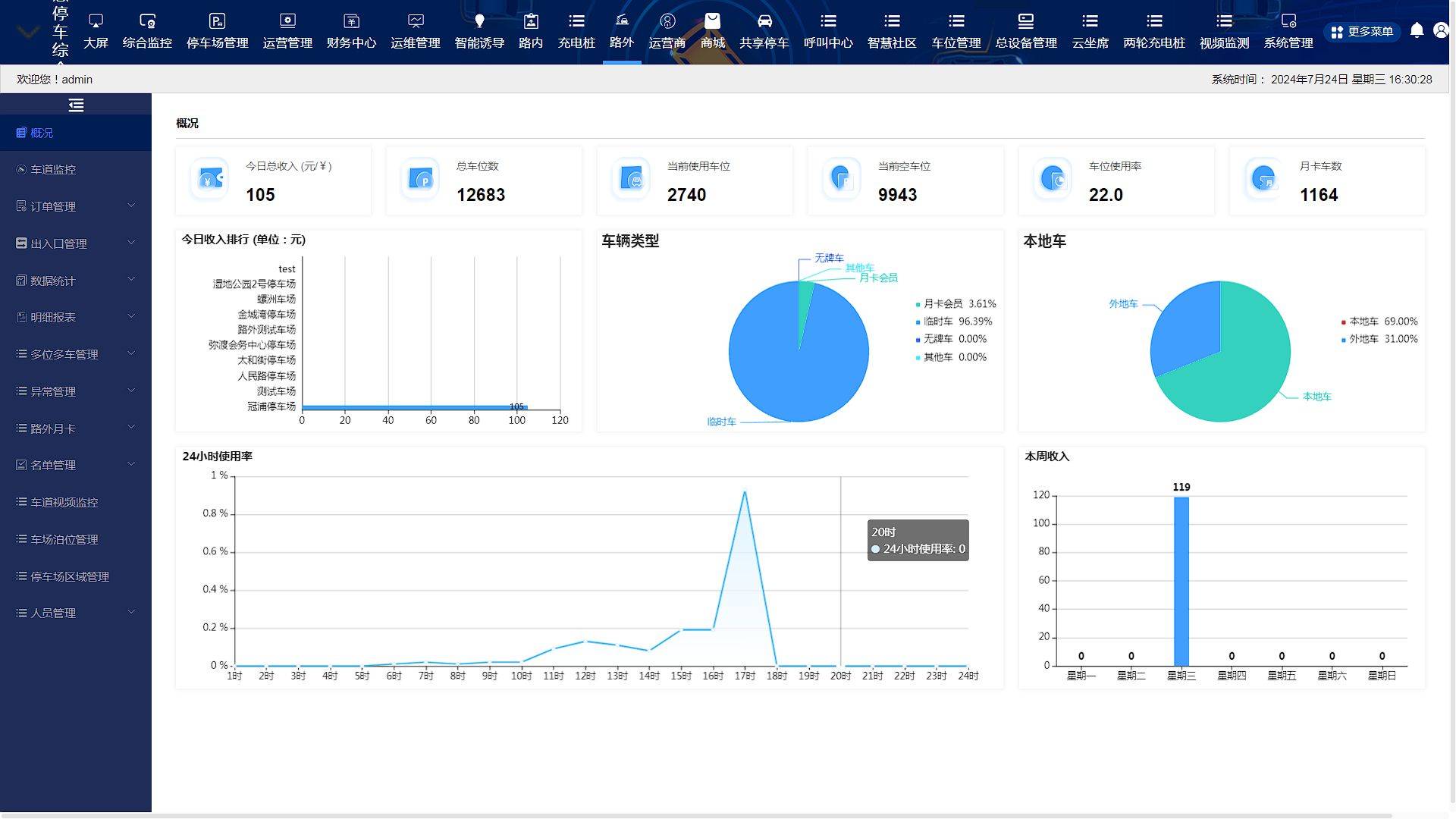Expand 多位多车管理 sidebar menu
1456x819 pixels.
click(76, 354)
